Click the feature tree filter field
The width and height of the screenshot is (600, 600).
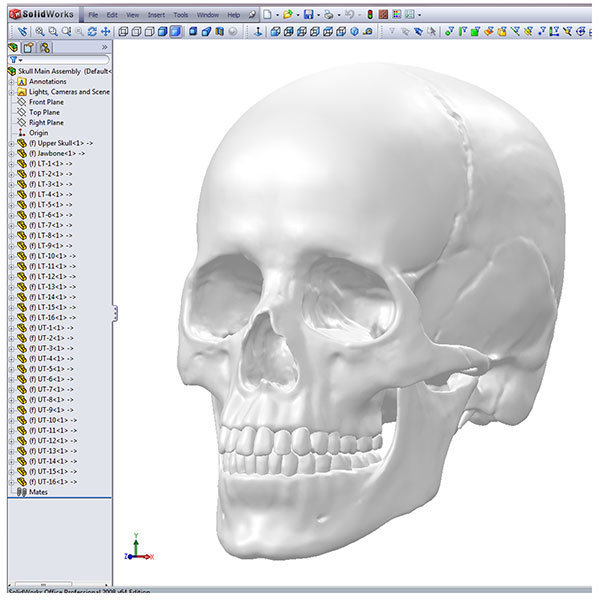pyautogui.click(x=62, y=60)
